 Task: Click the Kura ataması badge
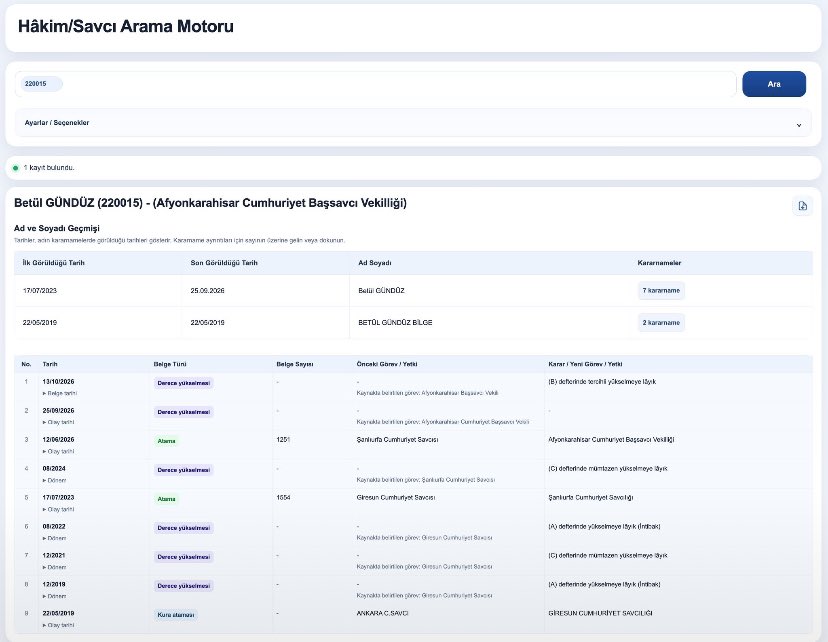176,615
